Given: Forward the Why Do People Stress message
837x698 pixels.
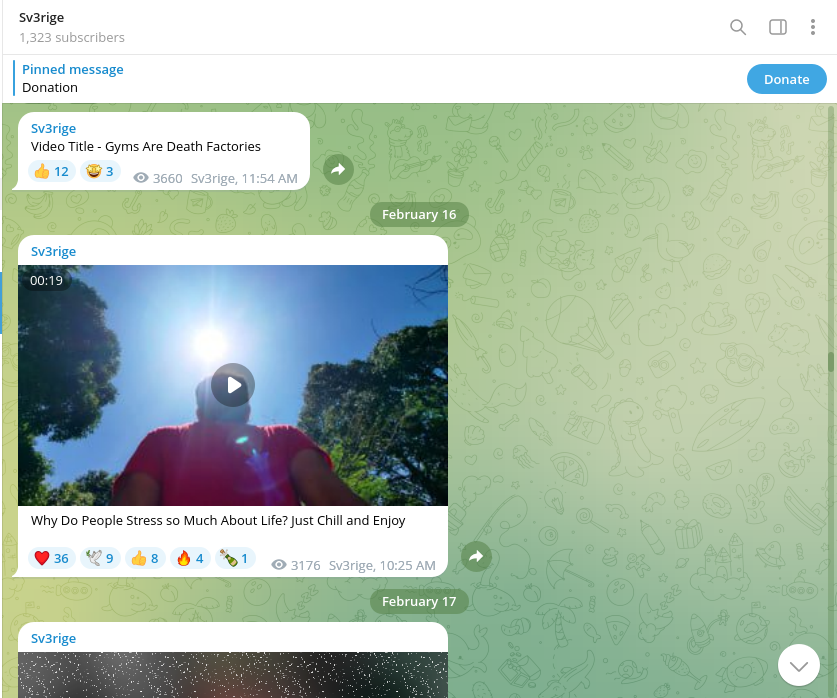Looking at the screenshot, I should point(476,557).
